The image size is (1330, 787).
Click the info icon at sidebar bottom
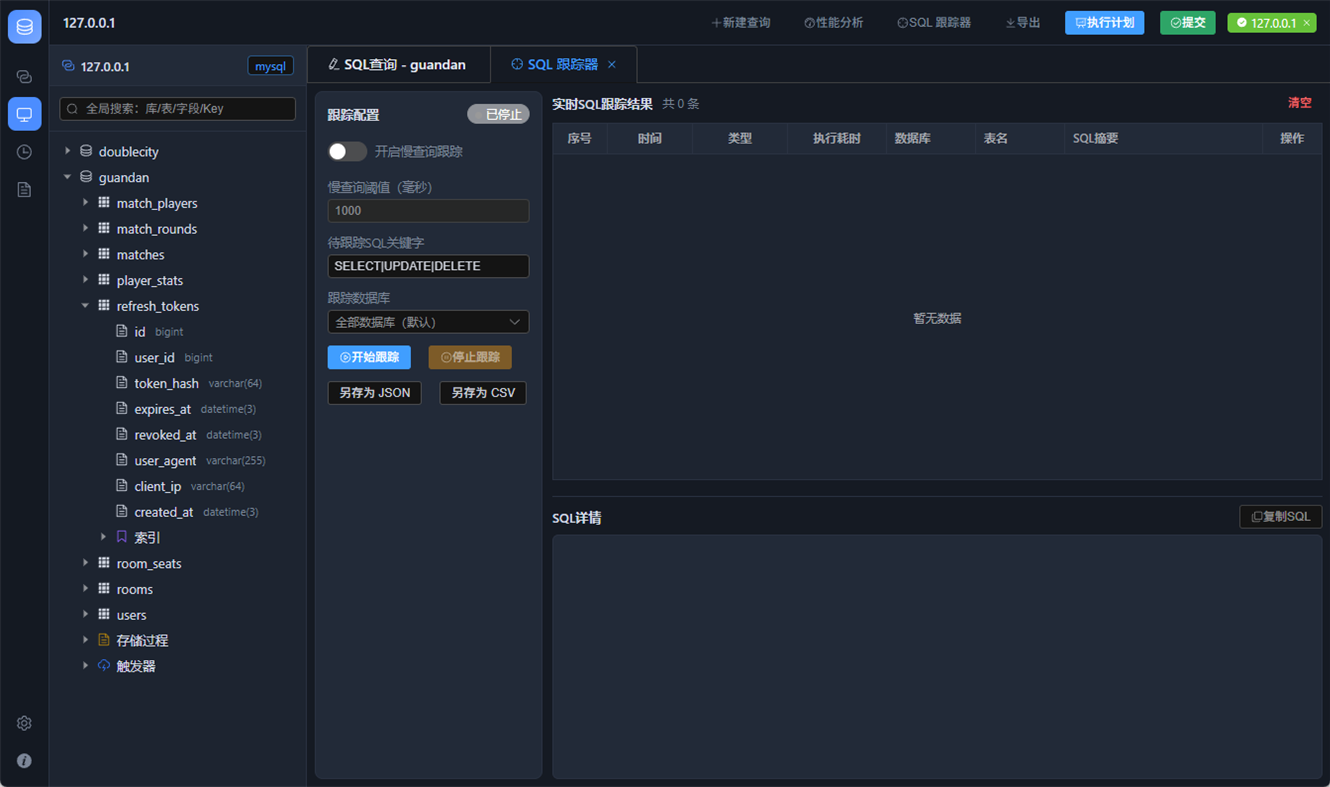point(24,760)
